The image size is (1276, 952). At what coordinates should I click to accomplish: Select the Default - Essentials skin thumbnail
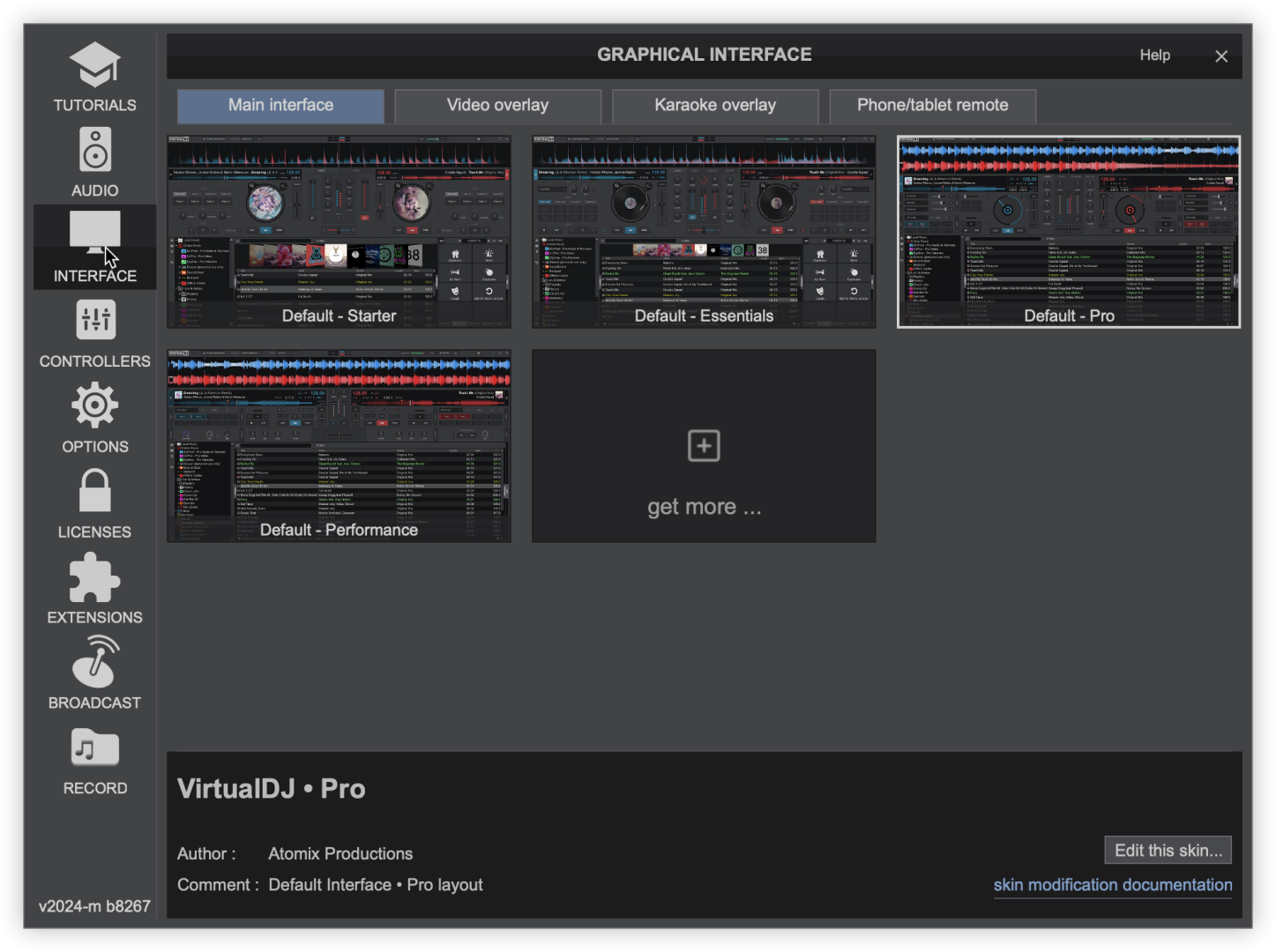tap(704, 232)
